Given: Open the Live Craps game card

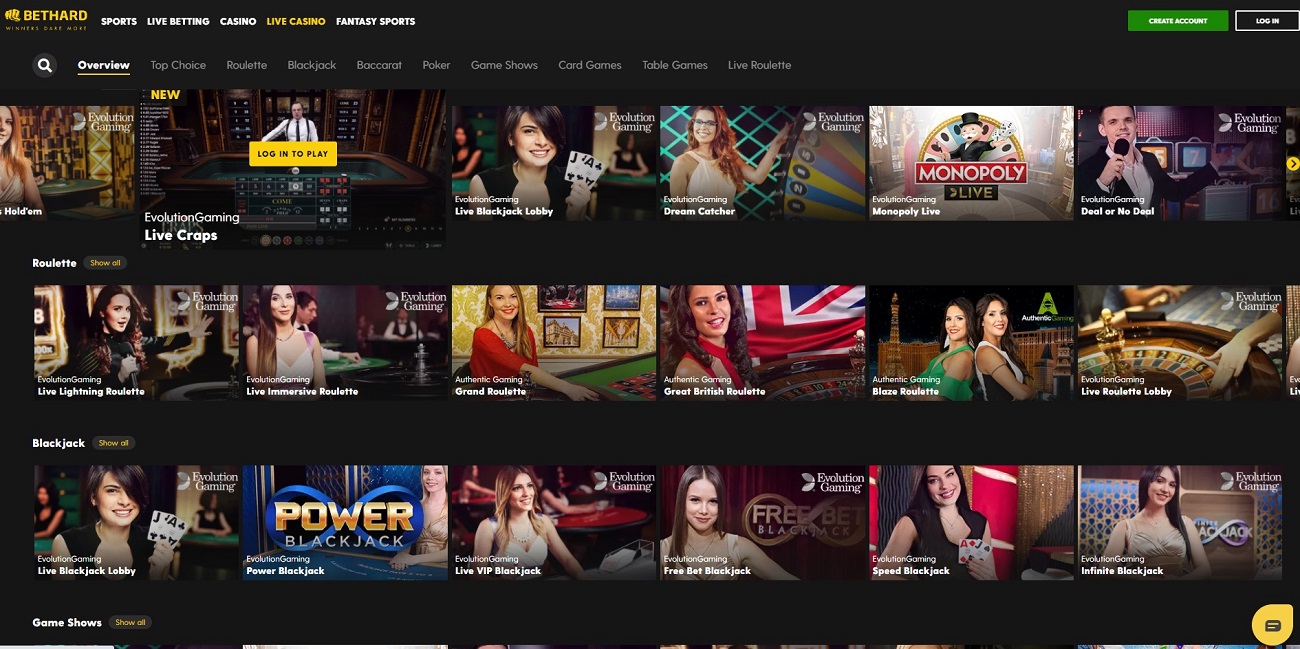Looking at the screenshot, I should [293, 168].
